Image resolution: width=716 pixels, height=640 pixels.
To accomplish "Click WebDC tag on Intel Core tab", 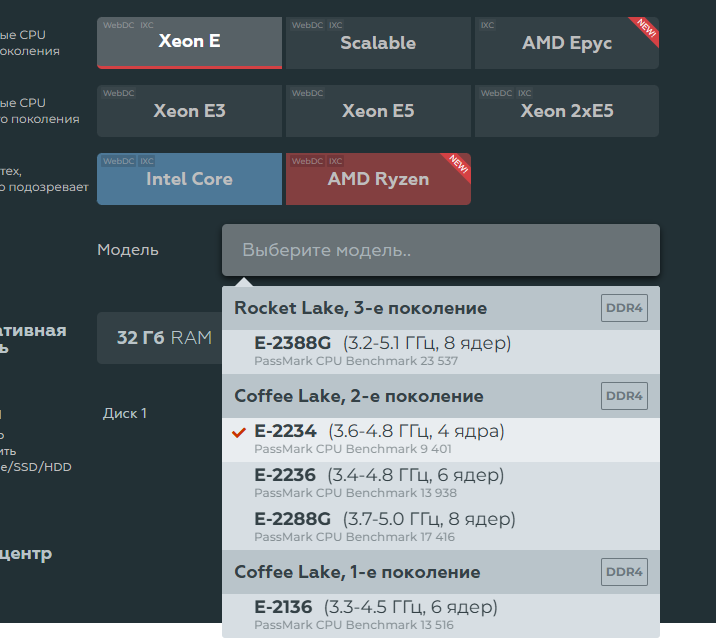I will click(118, 161).
